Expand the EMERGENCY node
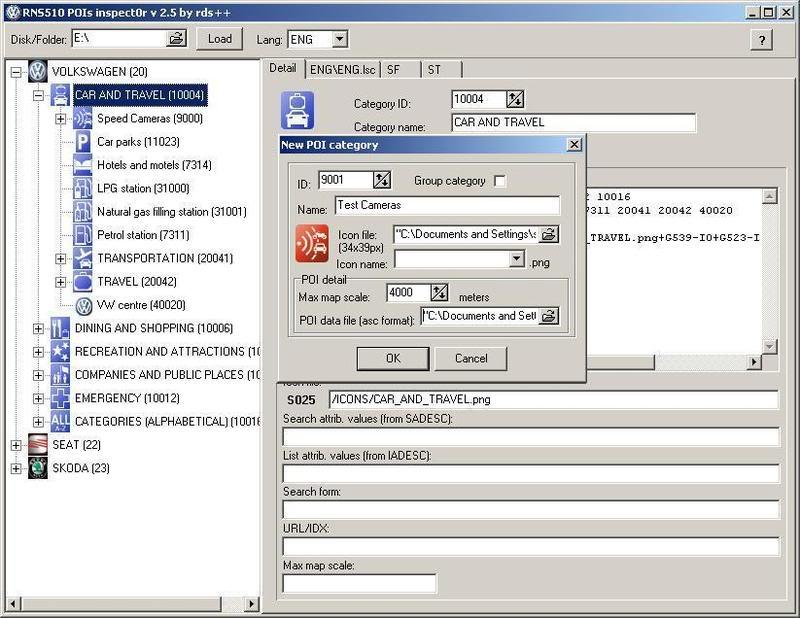Screen dimensions: 800x618 point(38,399)
